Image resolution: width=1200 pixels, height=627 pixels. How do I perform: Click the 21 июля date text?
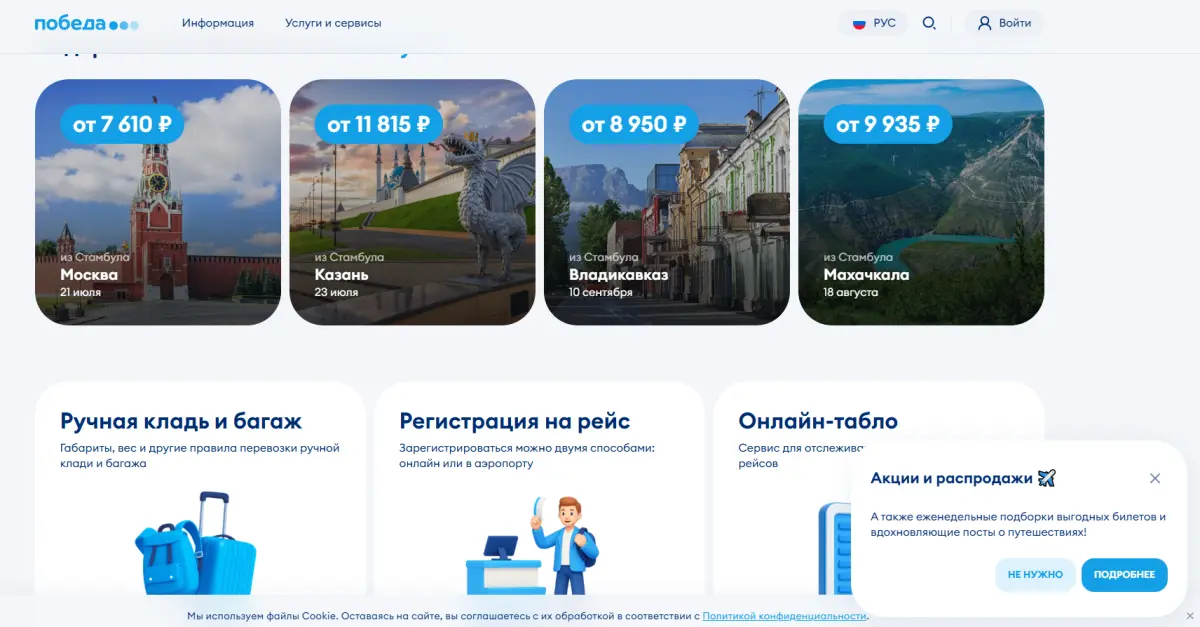(80, 293)
